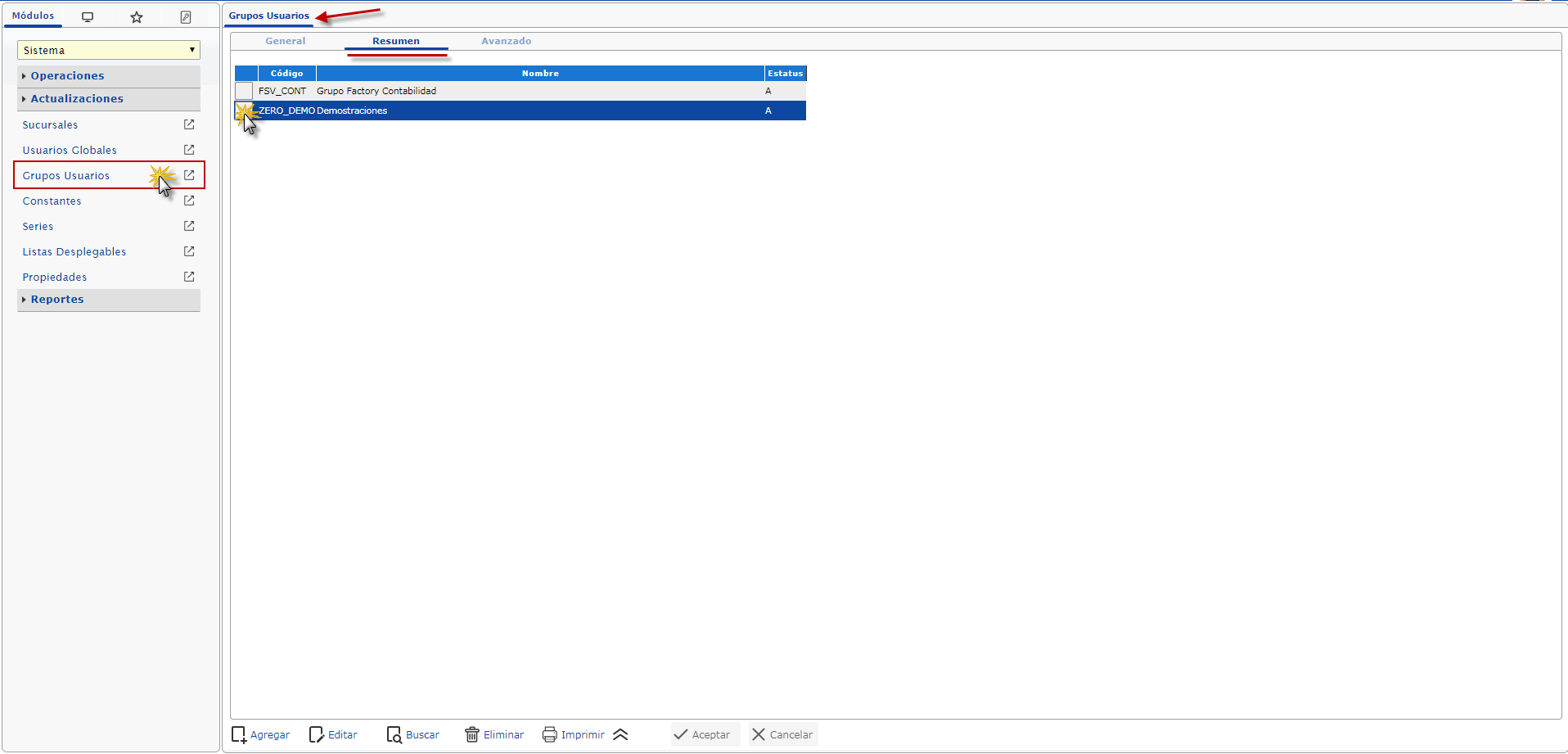
Task: Open the Series link
Action: click(x=38, y=227)
